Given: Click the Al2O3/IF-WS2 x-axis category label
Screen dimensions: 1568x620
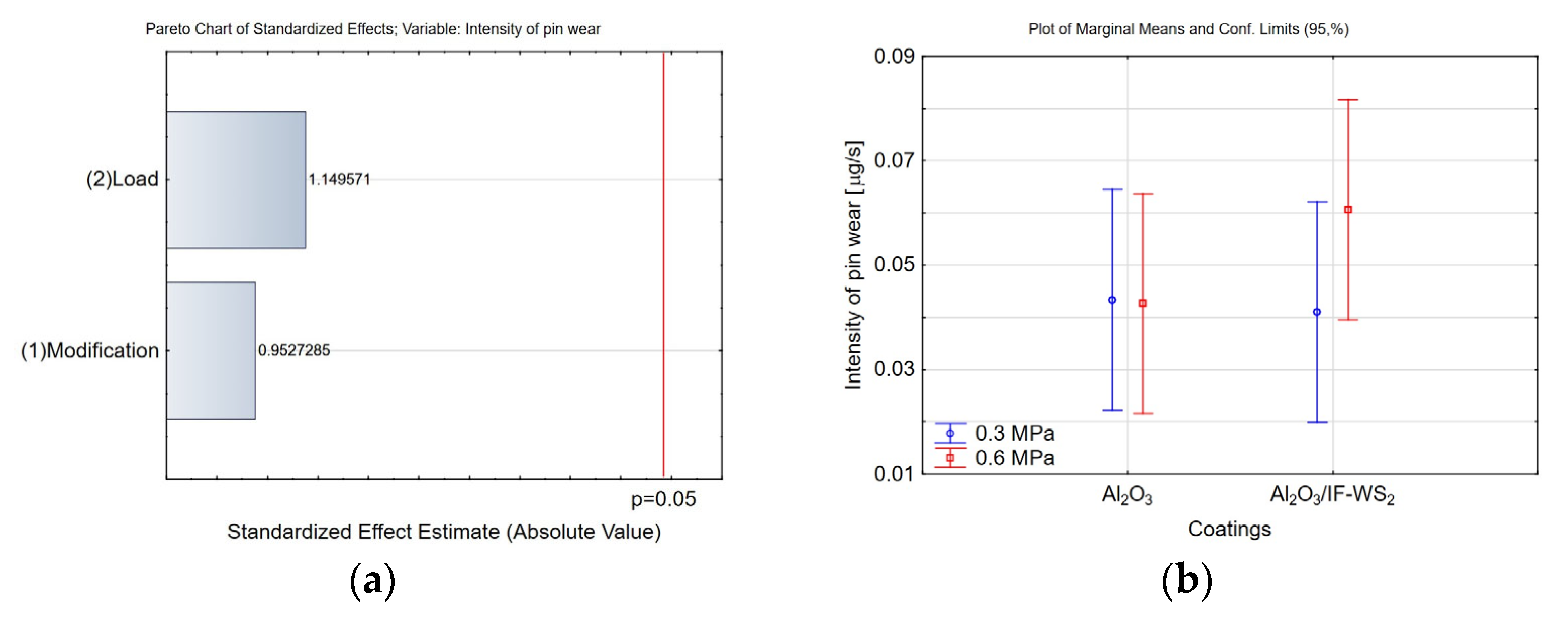Looking at the screenshot, I should (1332, 495).
